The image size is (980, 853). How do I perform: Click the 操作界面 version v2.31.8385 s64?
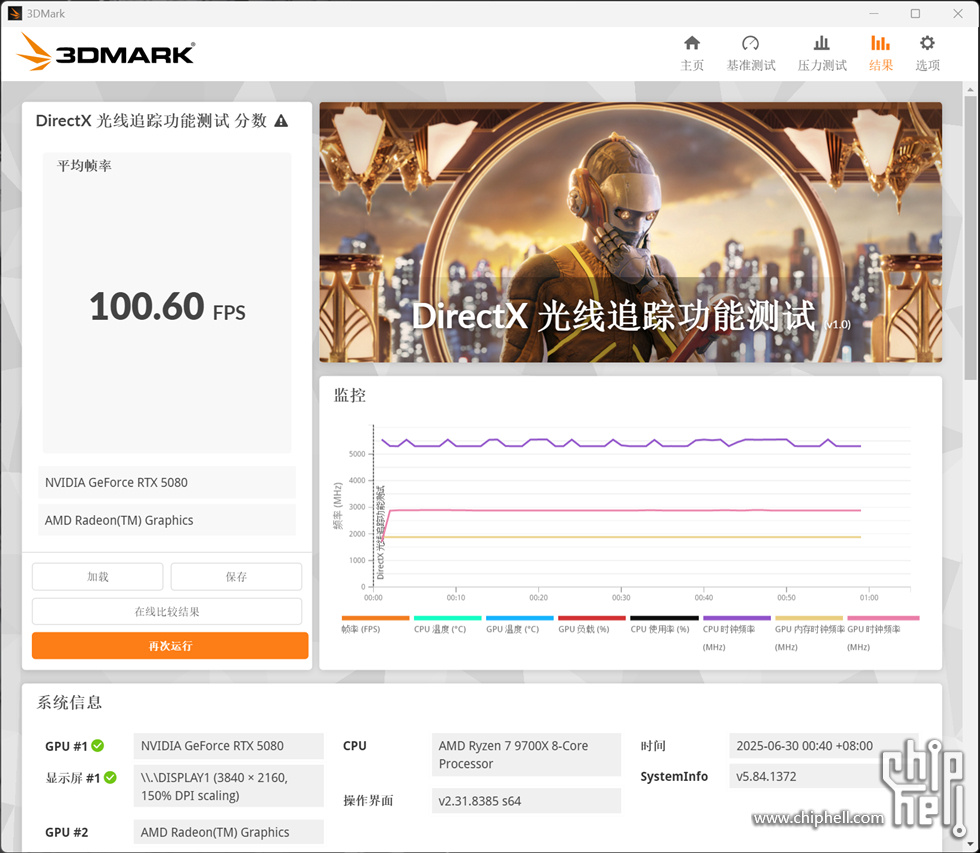coord(526,801)
